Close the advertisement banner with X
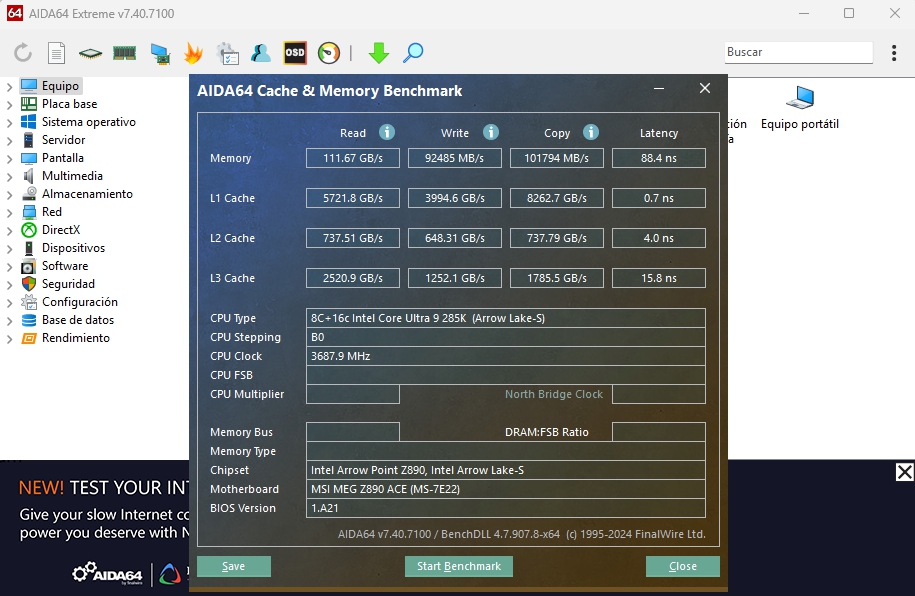Viewport: 915px width, 596px height. 904,472
